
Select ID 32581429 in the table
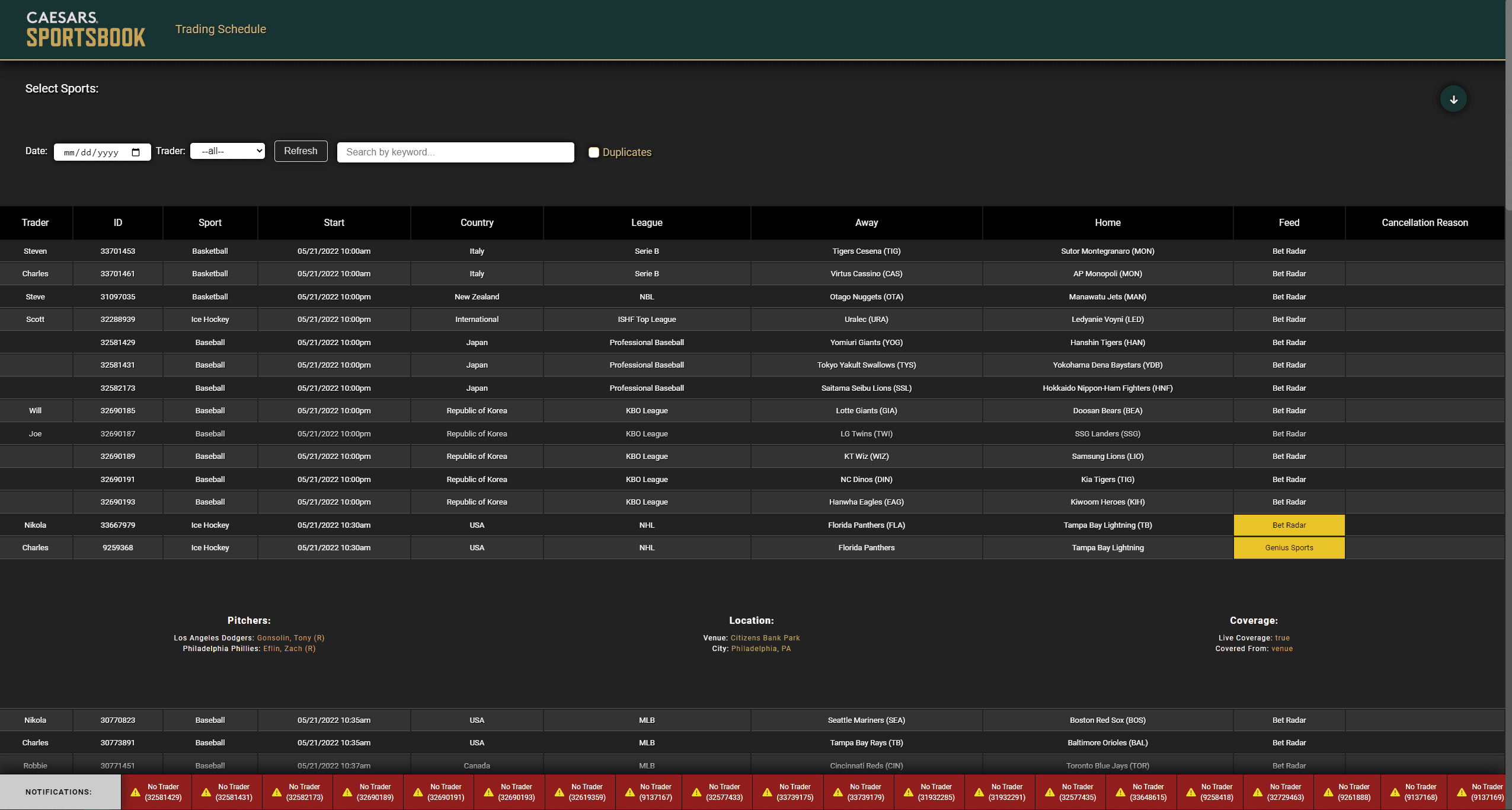coord(118,343)
